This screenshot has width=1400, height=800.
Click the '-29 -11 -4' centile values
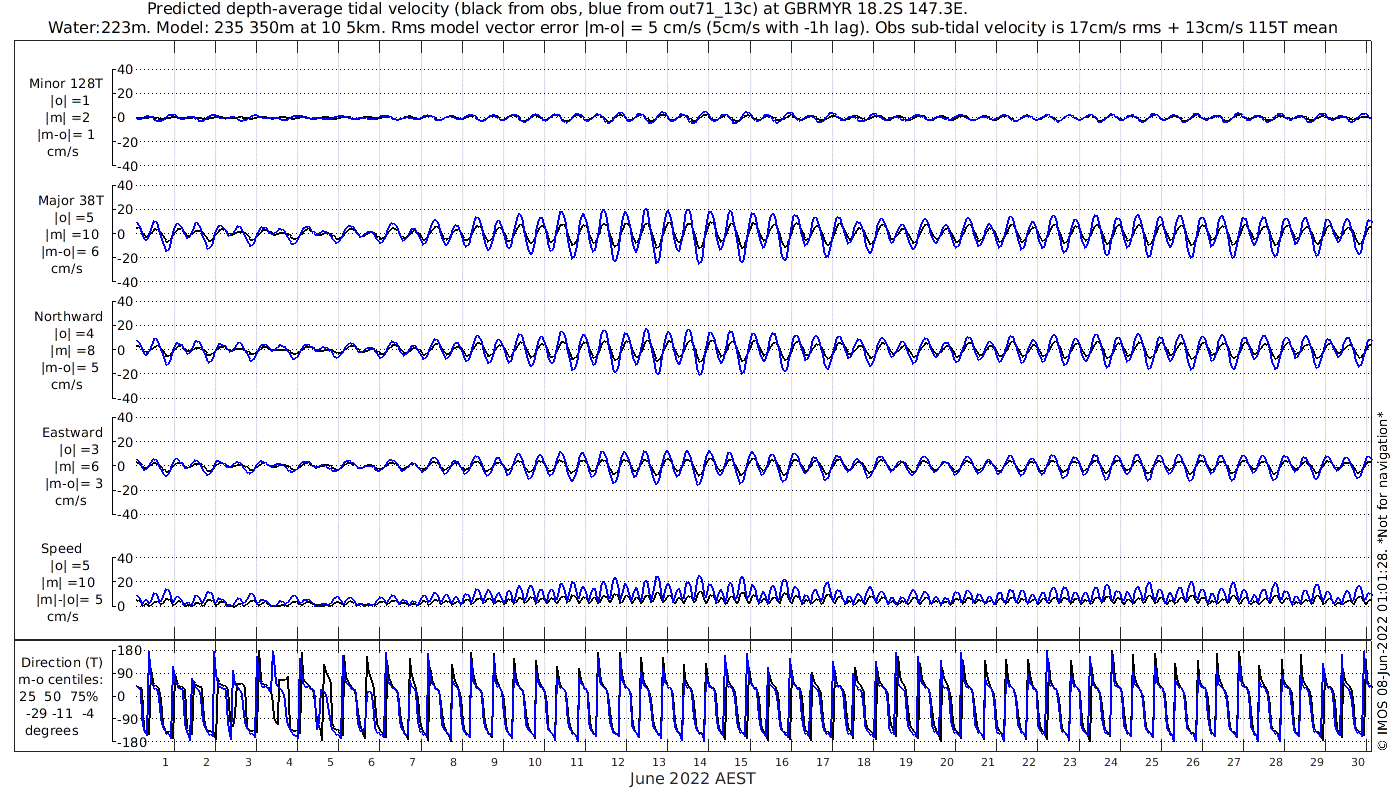click(x=62, y=713)
